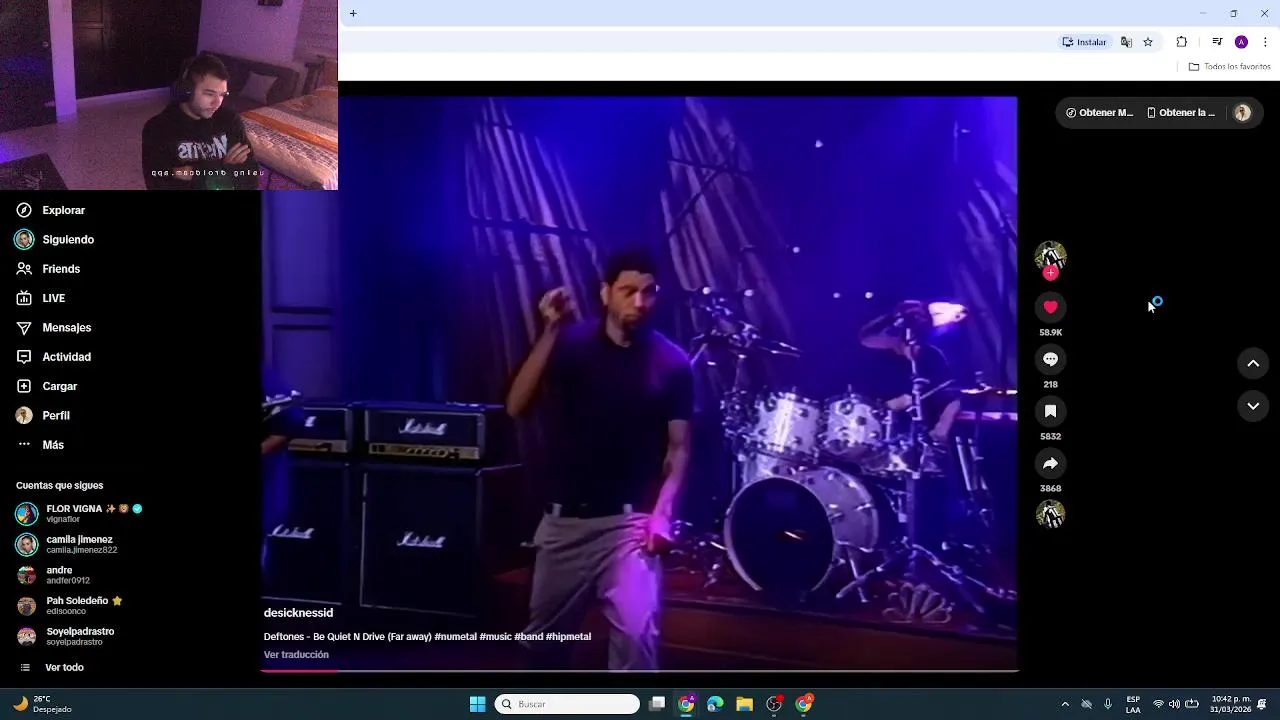Expand the Más menu
1280x720 pixels.
(40, 445)
